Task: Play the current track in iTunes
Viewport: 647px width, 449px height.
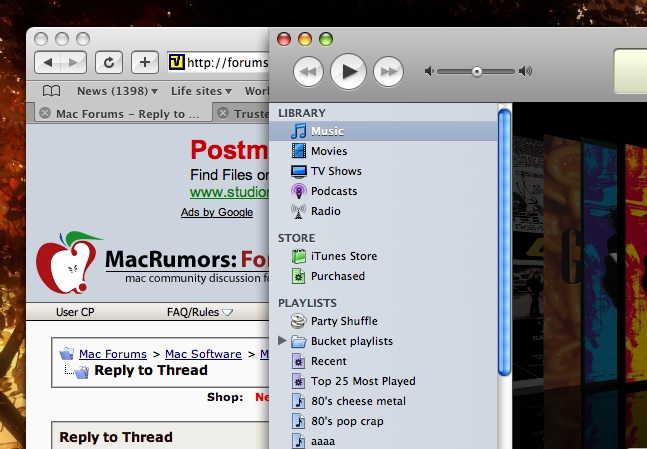Action: pos(348,71)
